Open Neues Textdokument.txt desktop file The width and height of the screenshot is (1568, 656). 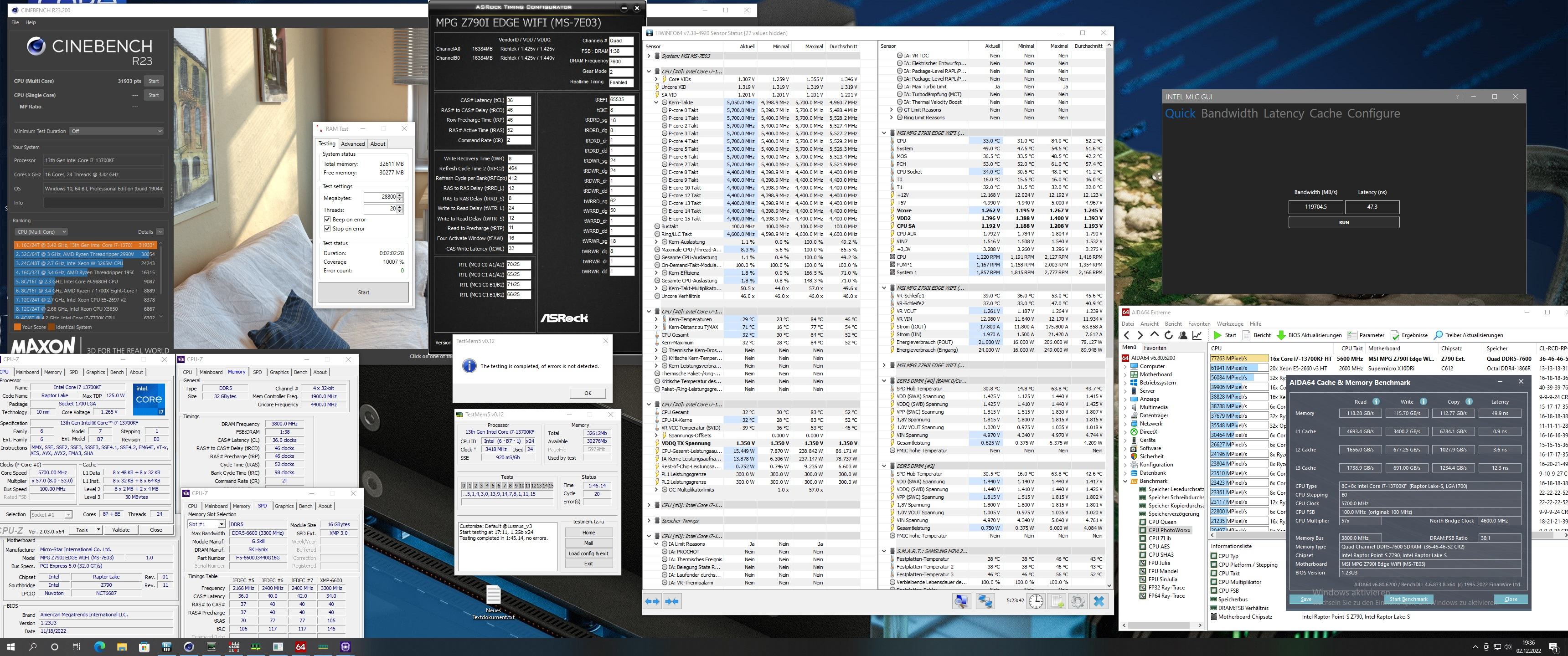coord(494,602)
